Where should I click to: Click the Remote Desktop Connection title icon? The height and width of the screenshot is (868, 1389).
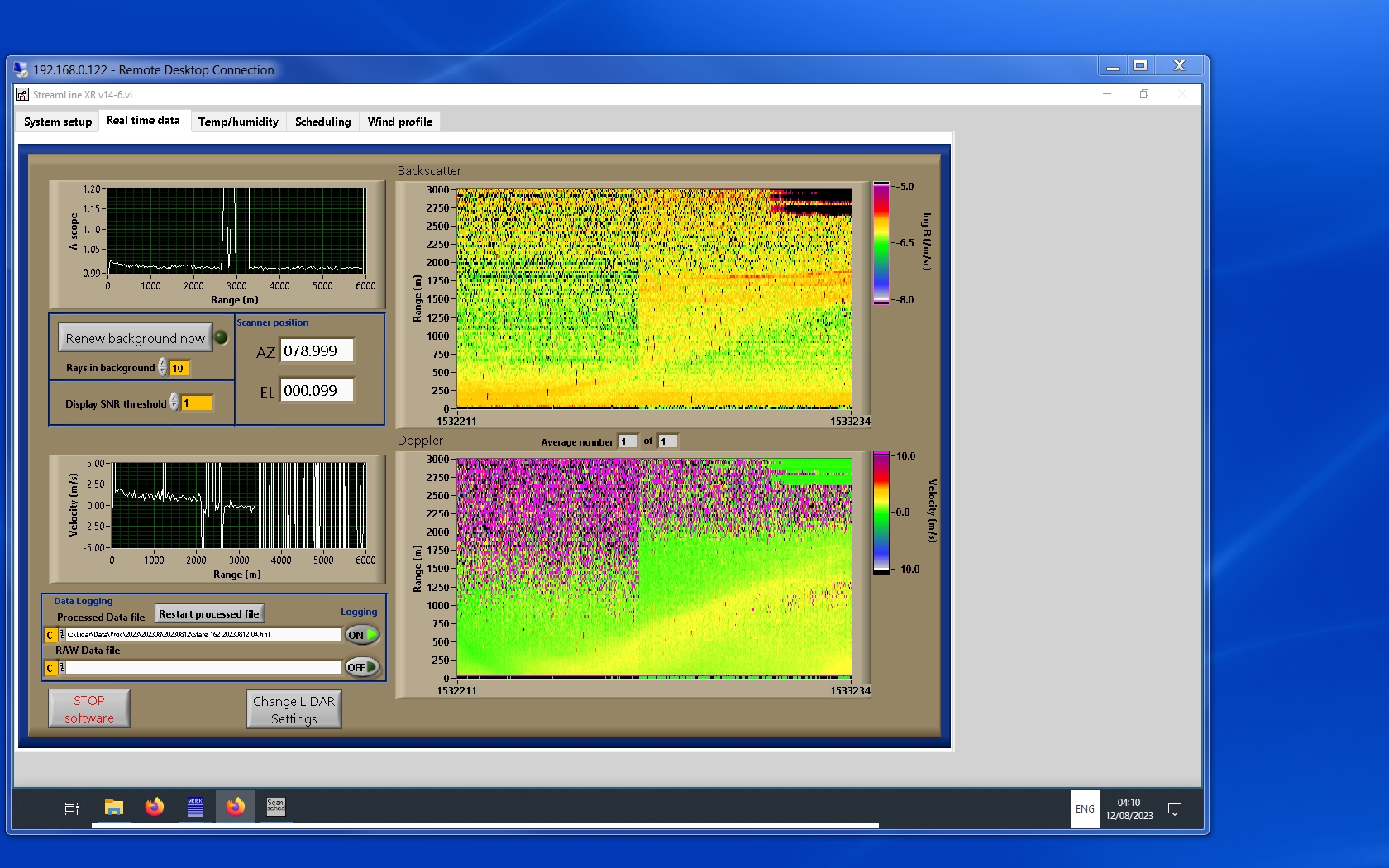pos(21,70)
